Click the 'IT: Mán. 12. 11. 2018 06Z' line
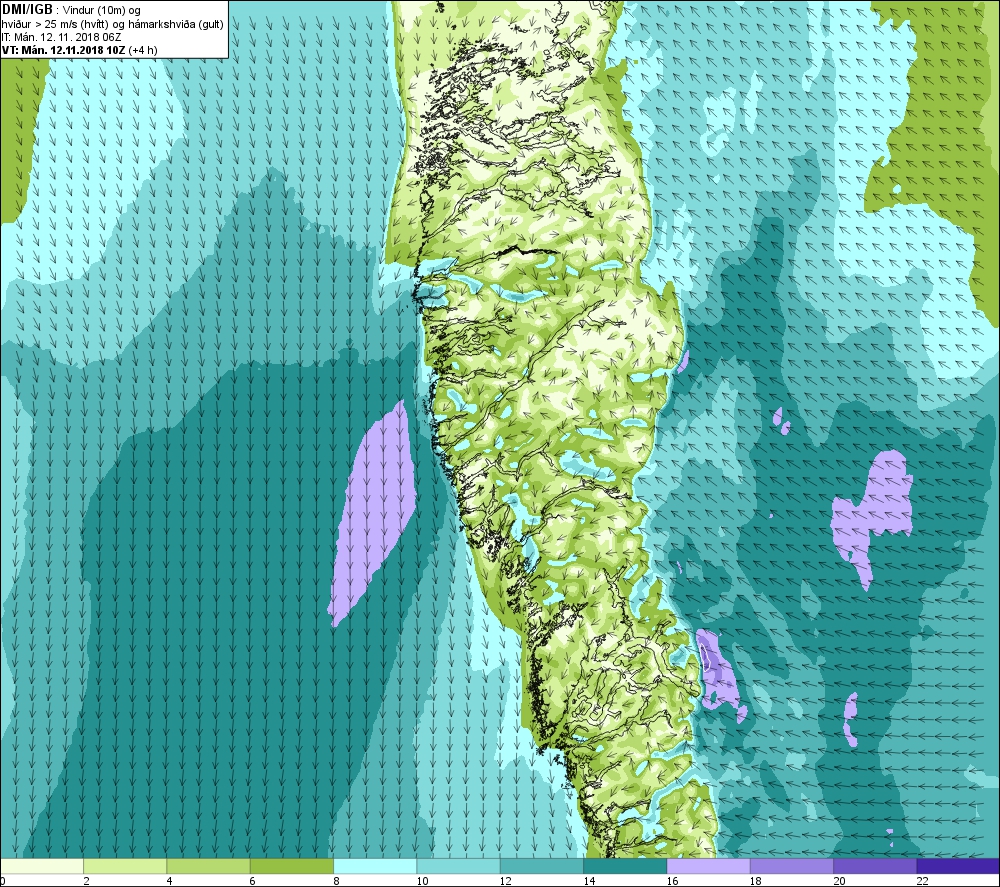1000x887 pixels. 61,37
